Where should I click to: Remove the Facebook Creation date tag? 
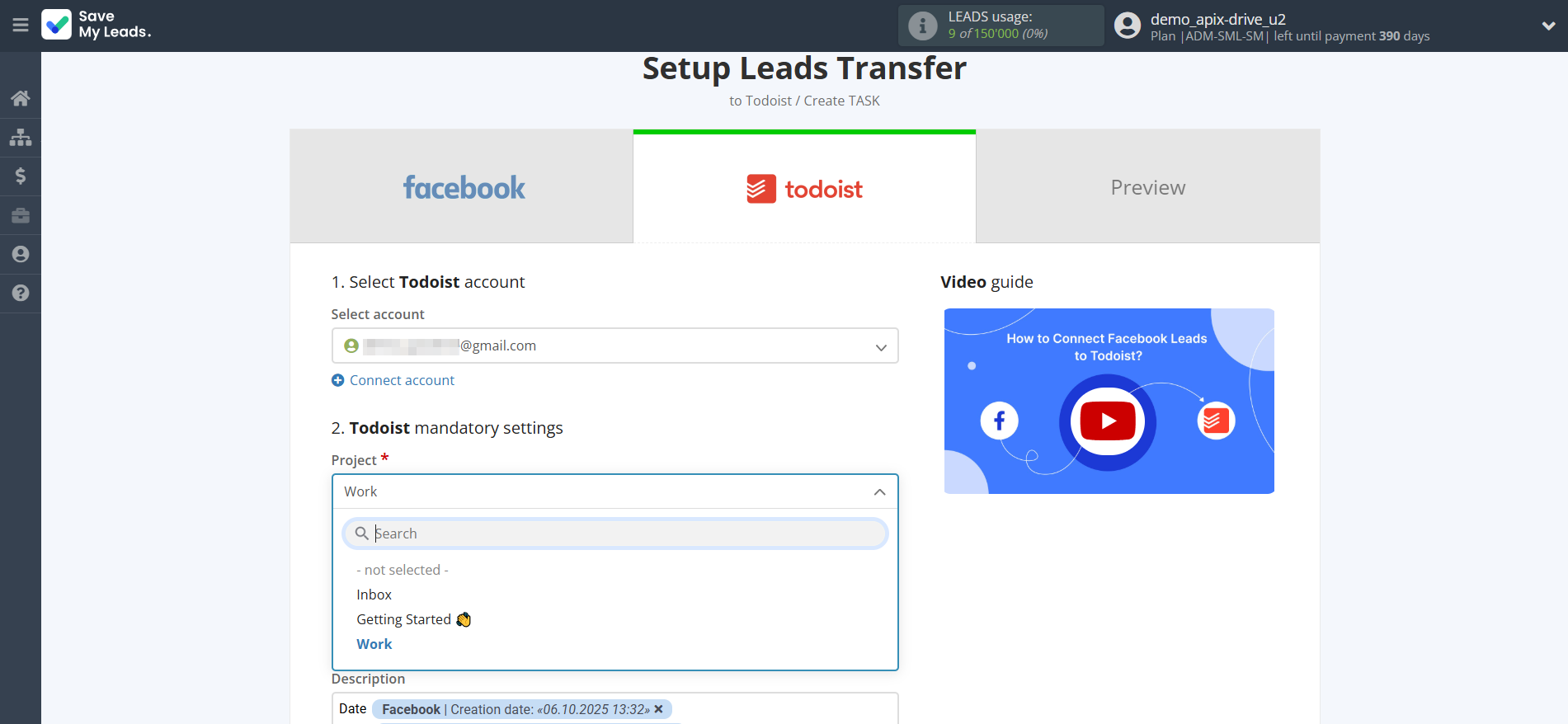point(658,709)
